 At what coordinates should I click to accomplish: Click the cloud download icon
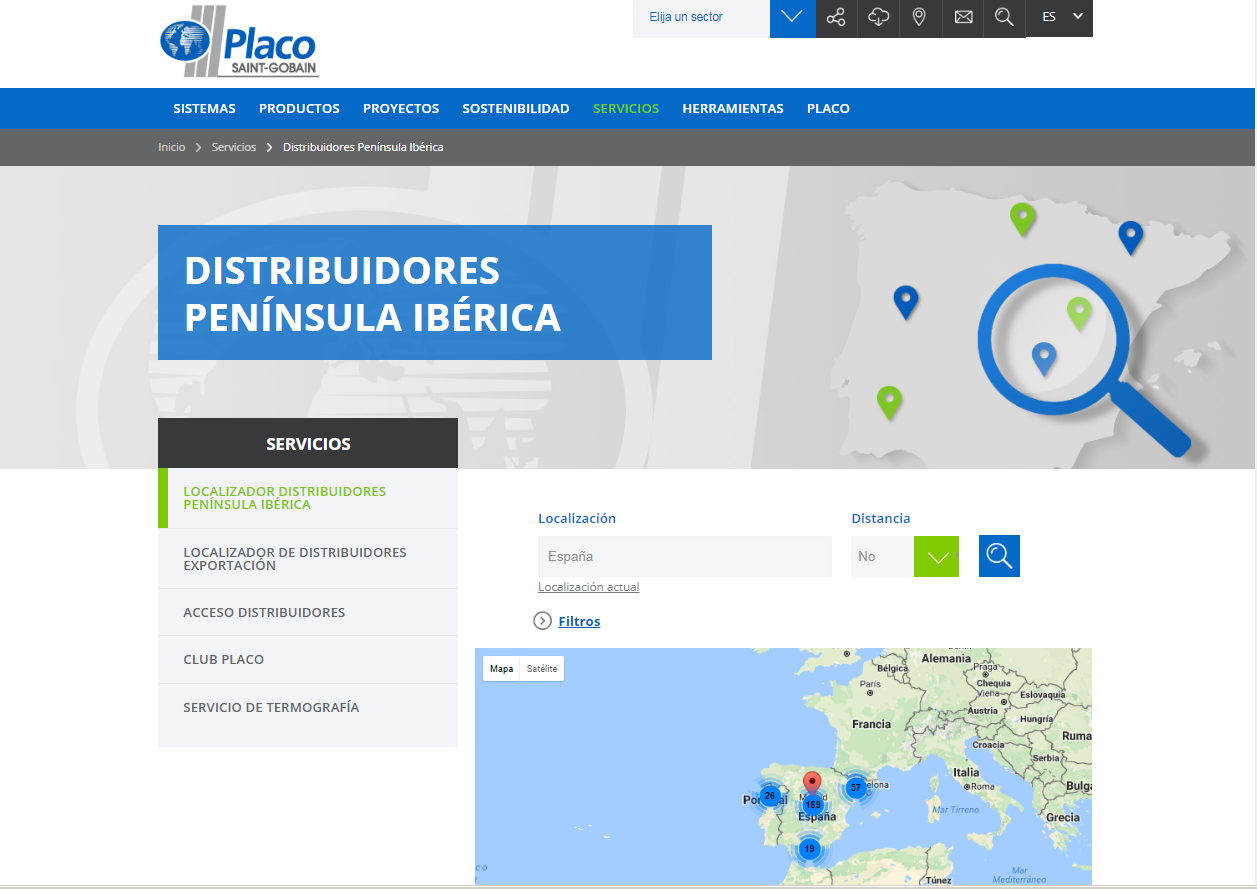[879, 17]
